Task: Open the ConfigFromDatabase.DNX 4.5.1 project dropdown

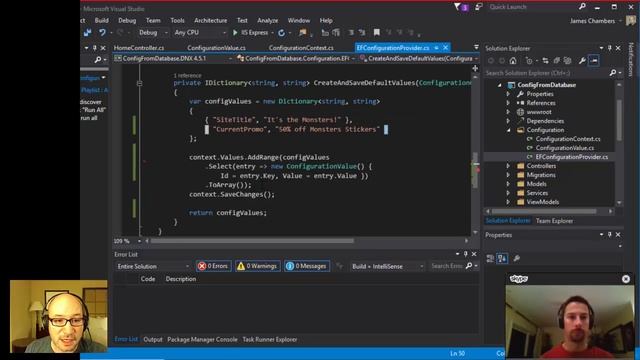Action: click(173, 58)
